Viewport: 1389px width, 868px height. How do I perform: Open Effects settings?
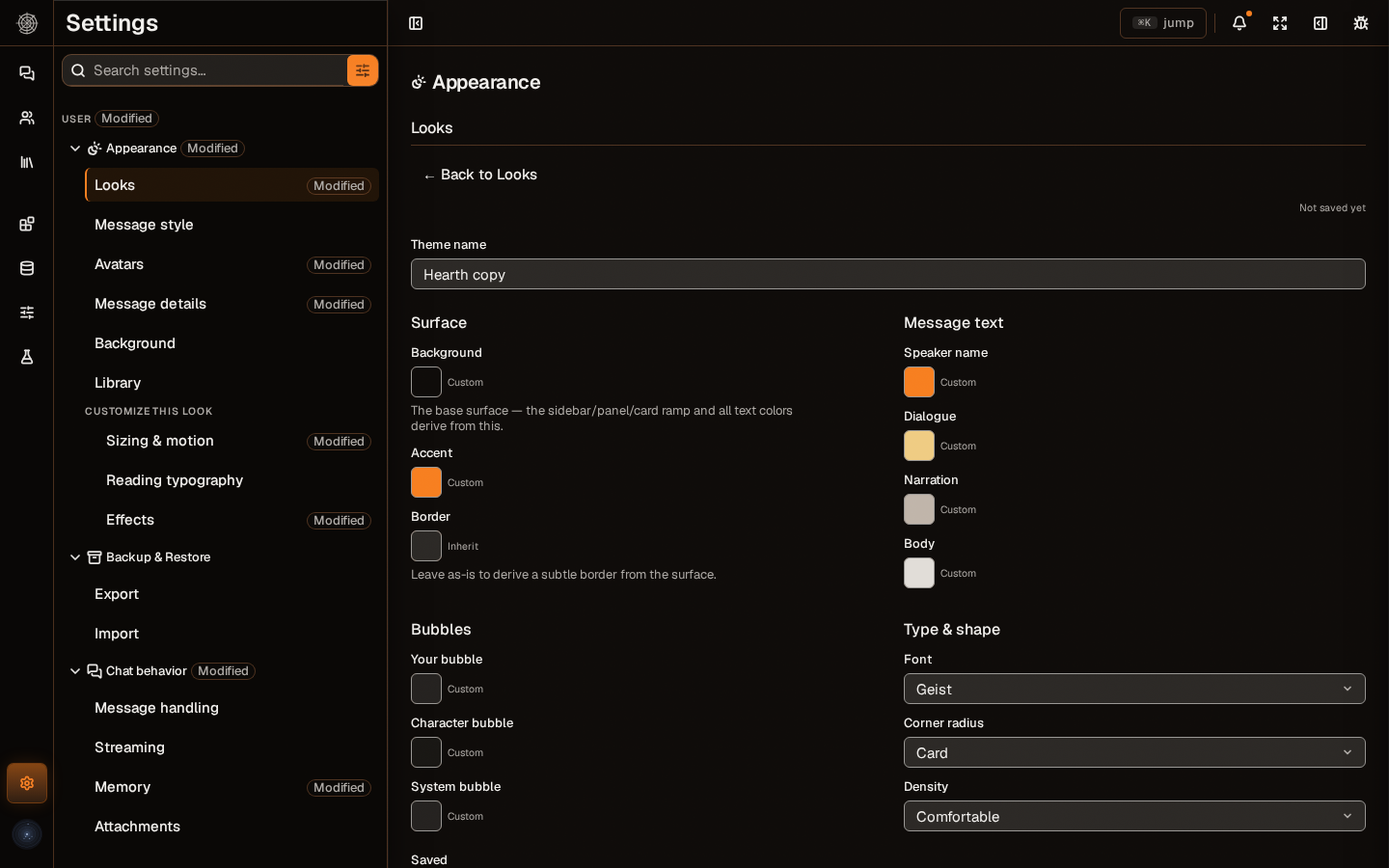[237, 520]
